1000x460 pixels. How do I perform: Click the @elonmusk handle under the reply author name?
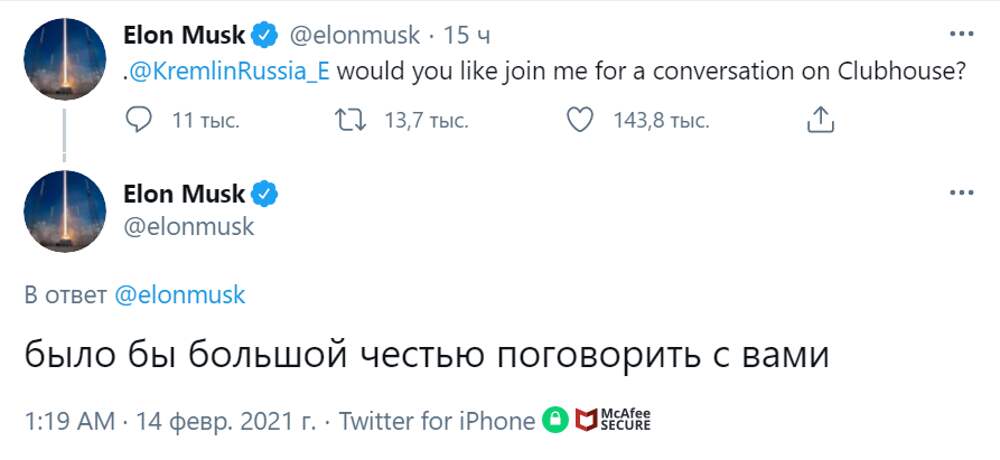click(189, 226)
